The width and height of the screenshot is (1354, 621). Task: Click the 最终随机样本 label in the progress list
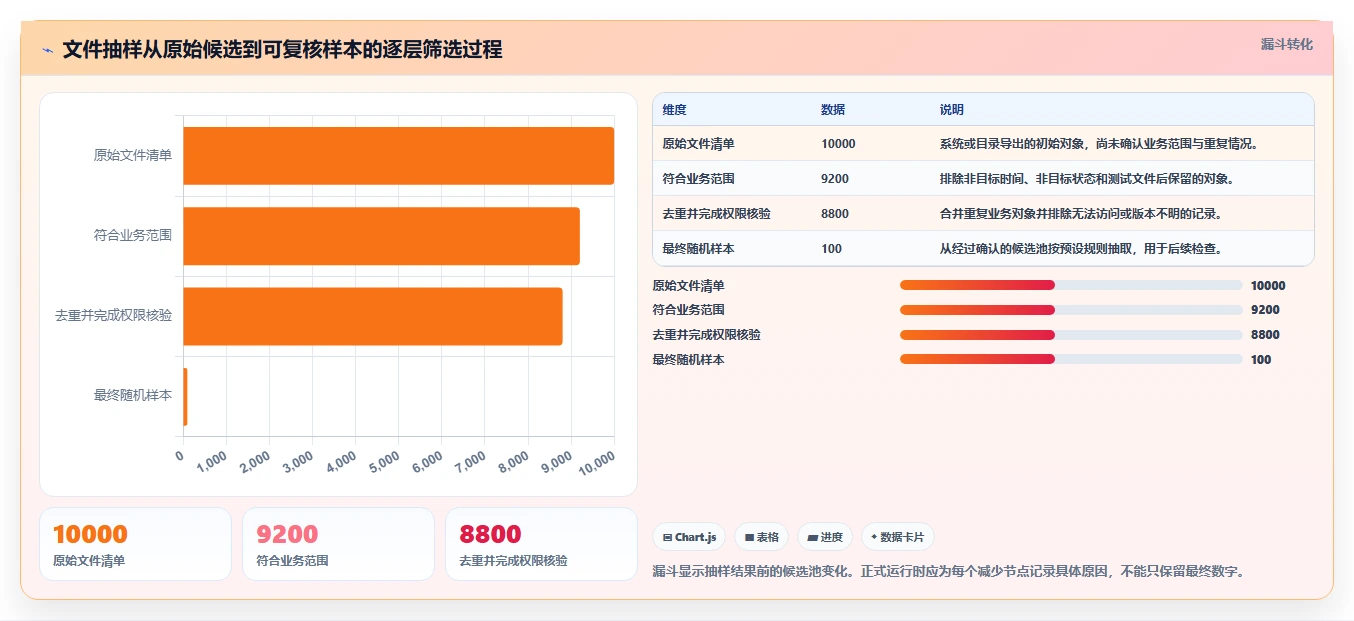[x=688, y=360]
